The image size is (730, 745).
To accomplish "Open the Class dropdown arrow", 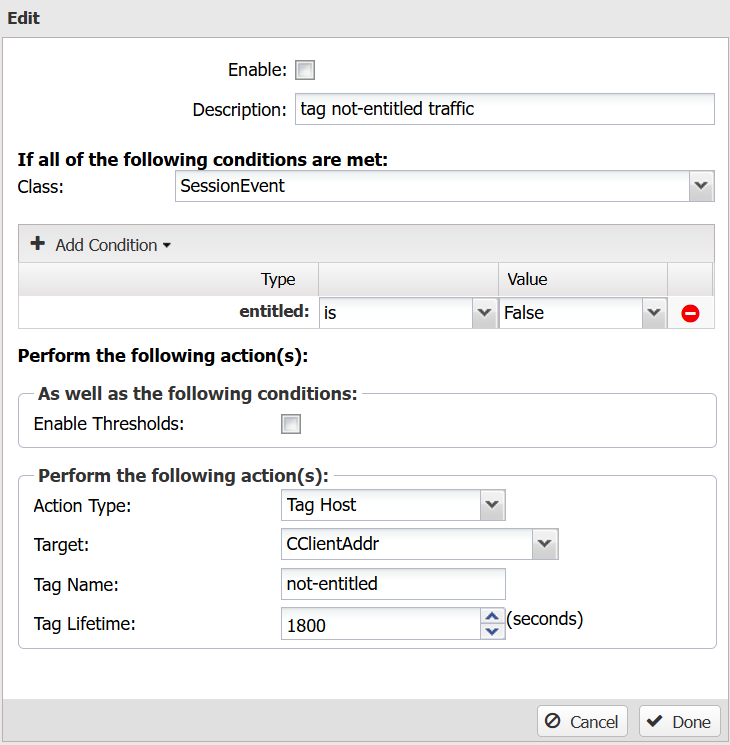I will point(701,186).
